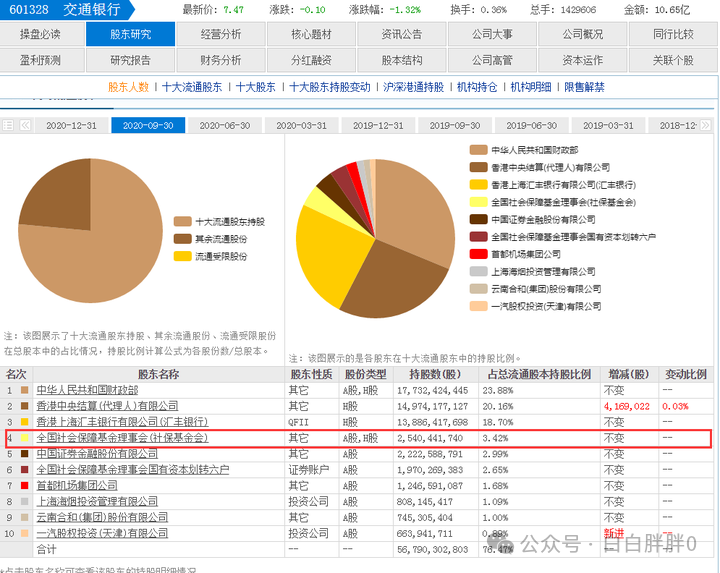The height and width of the screenshot is (573, 720).
Task: Select the 2019-03-31 report date
Action: tap(608, 125)
